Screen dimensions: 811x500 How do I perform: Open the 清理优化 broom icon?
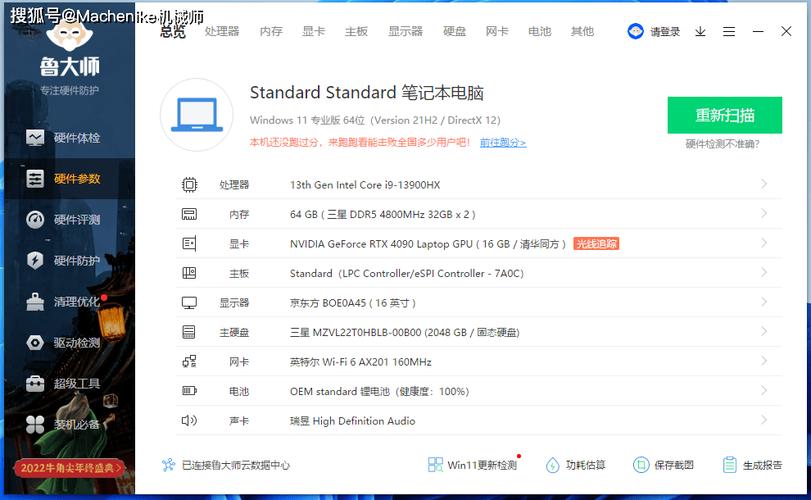click(35, 301)
